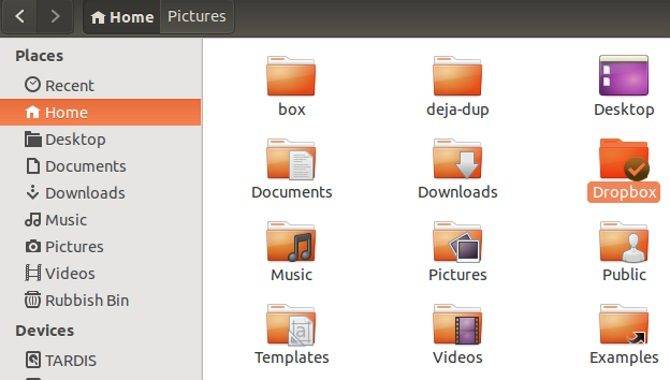Open Downloads in the sidebar

click(x=100, y=193)
